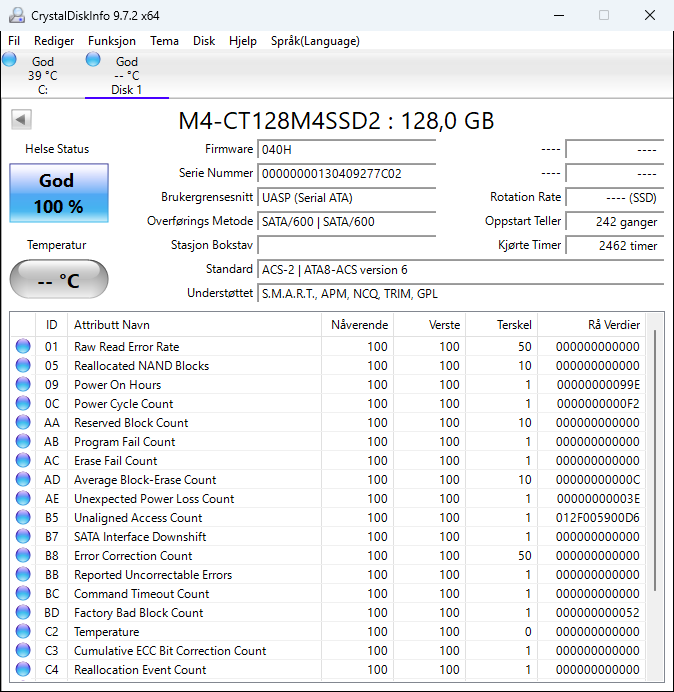This screenshot has height=692, width=674.
Task: Click the 2462 timer hours field
Action: [614, 245]
